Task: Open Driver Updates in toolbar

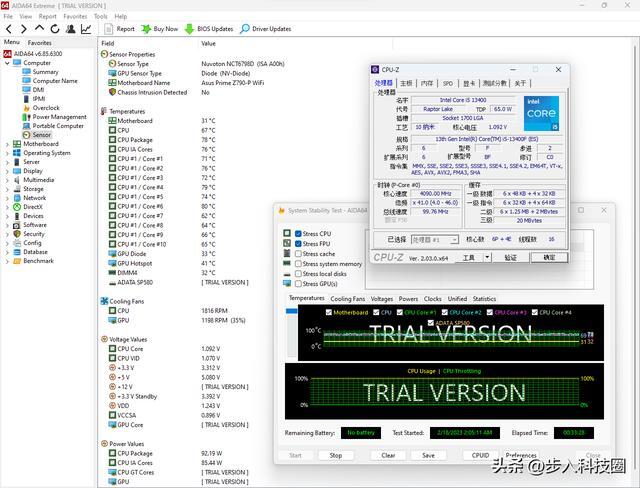Action: click(266, 29)
